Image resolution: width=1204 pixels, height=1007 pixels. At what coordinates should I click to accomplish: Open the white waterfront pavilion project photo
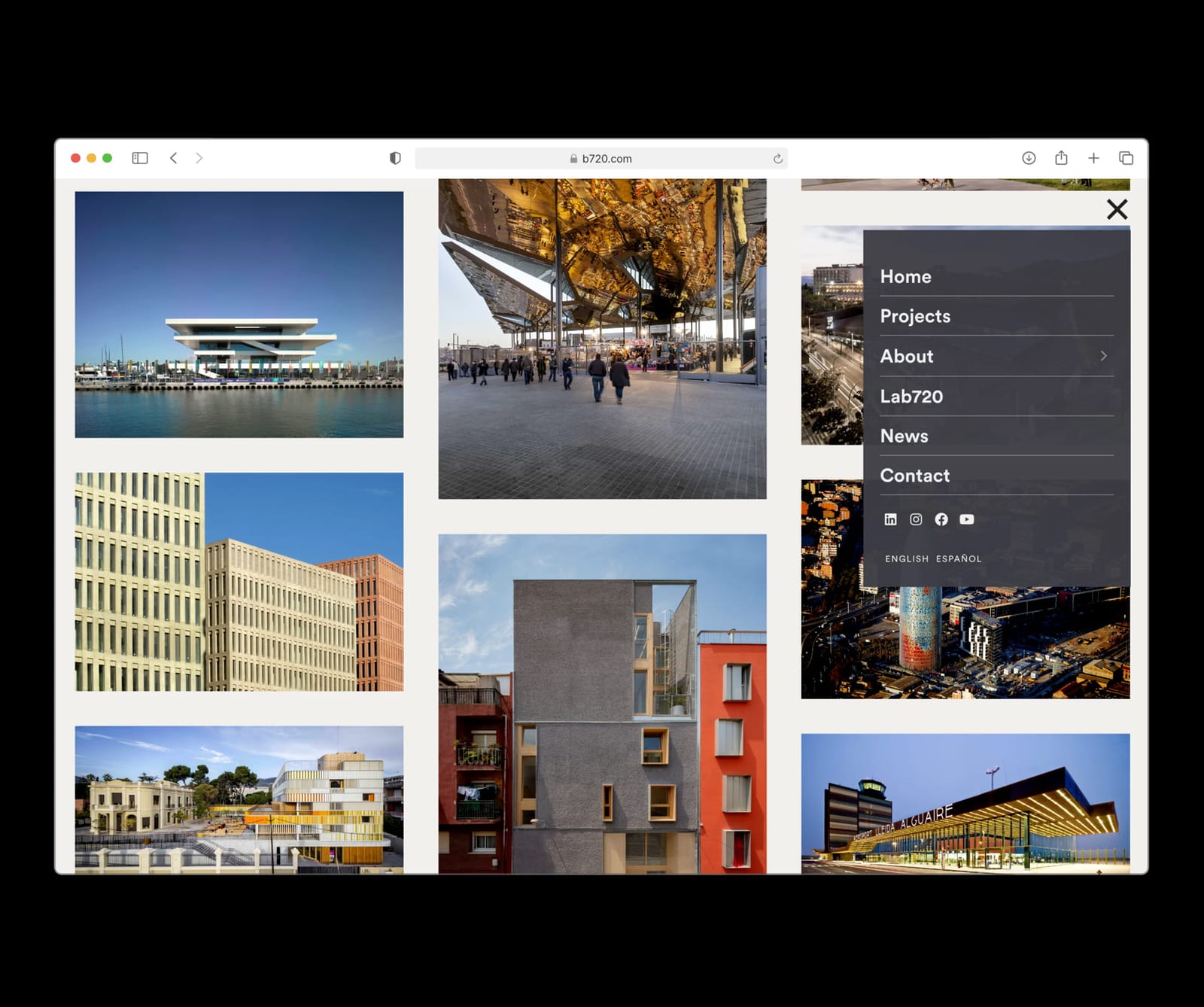(x=239, y=315)
